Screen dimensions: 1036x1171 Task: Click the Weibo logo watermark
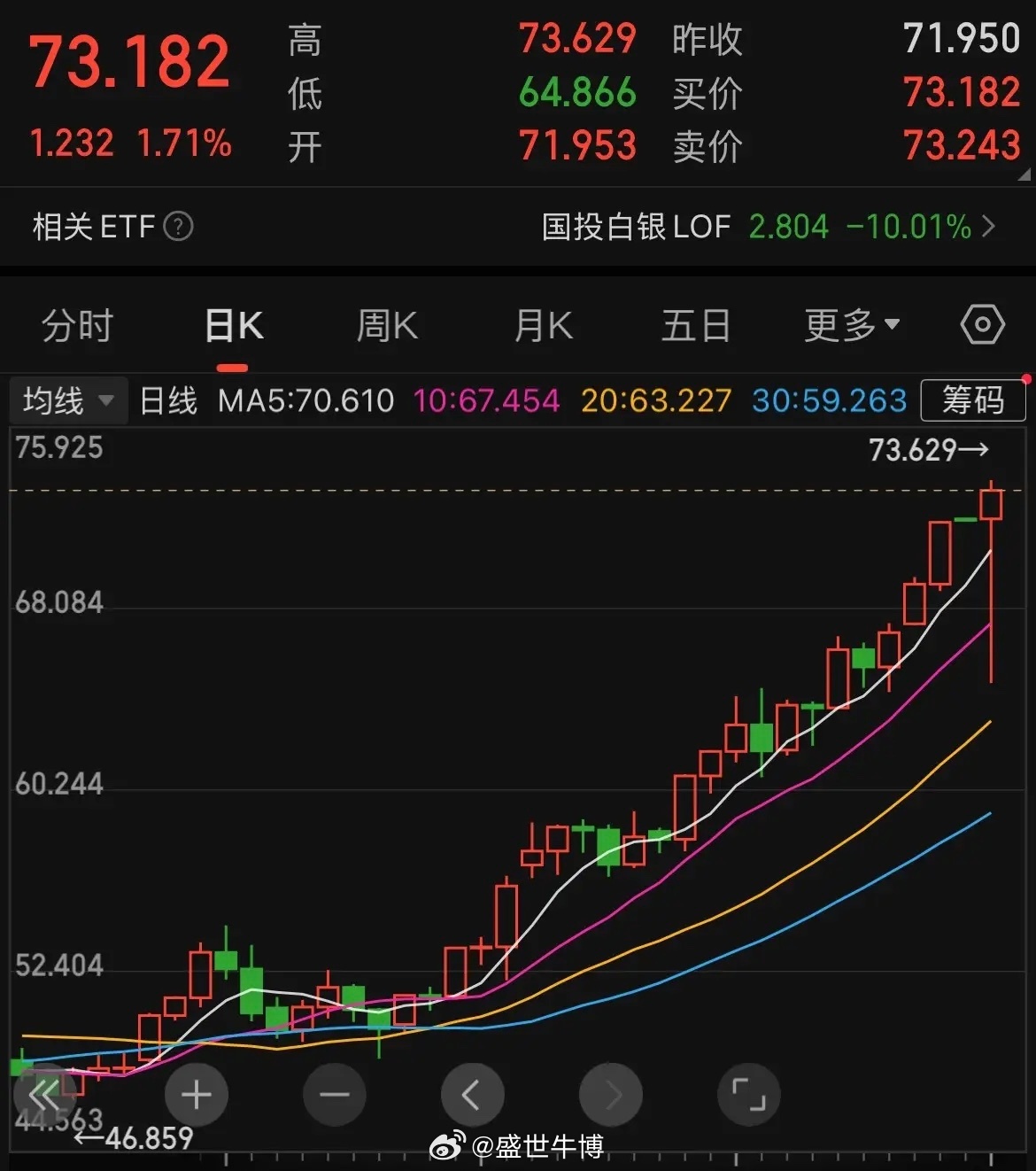(x=445, y=1146)
